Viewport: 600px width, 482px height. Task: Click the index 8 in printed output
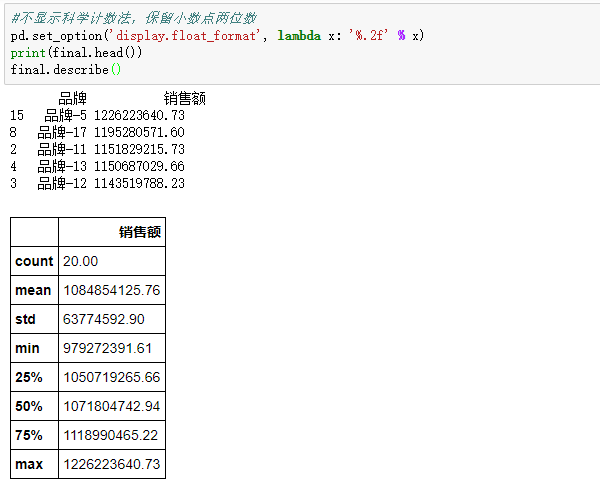13,132
